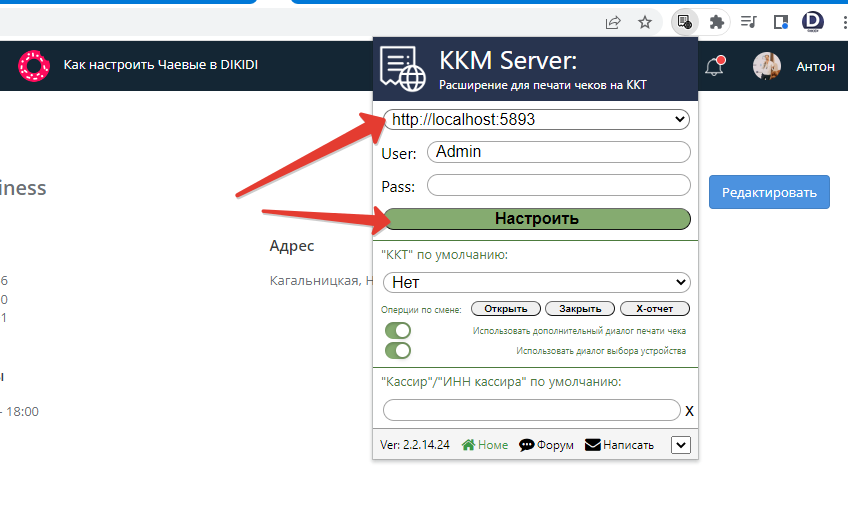Click the blue Редактировать button
The image size is (848, 518).
tap(769, 192)
